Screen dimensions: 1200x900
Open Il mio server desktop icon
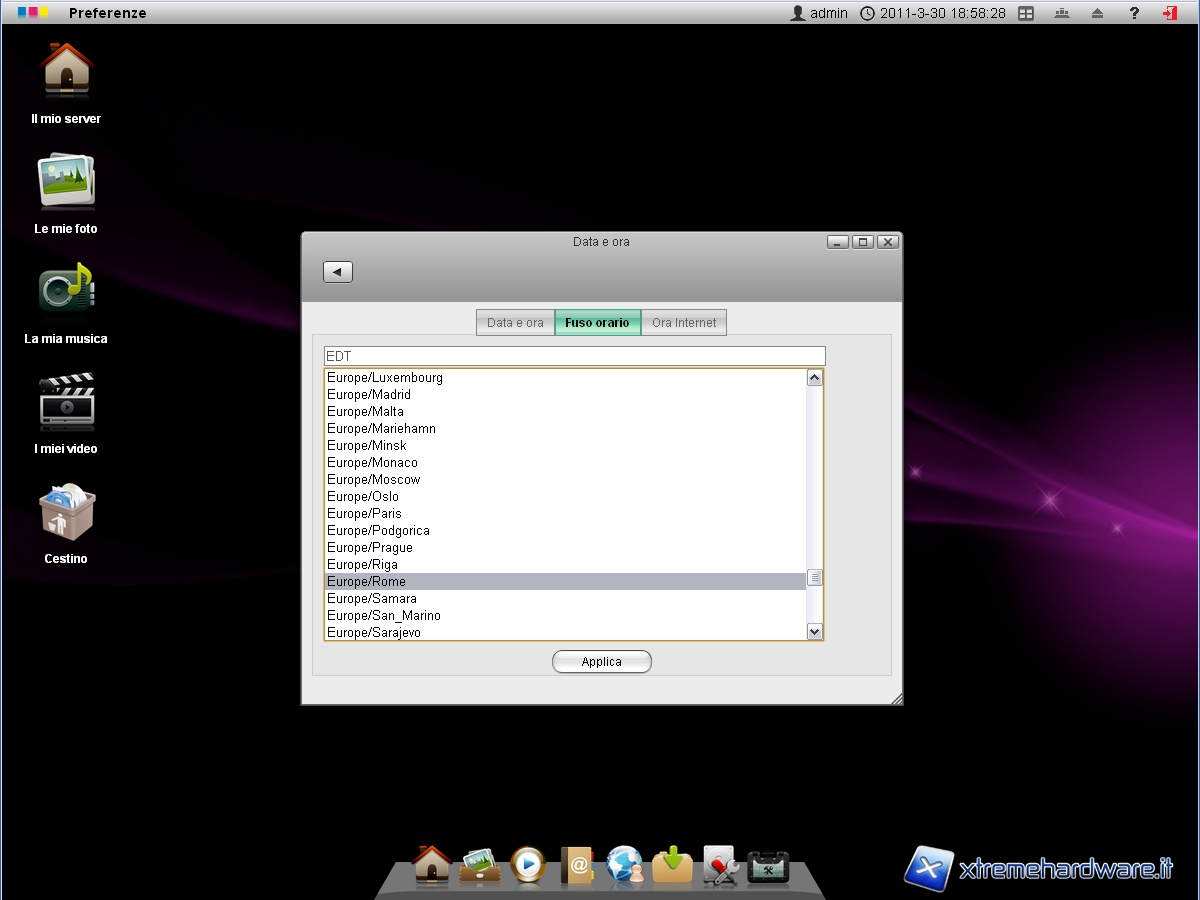[66, 72]
